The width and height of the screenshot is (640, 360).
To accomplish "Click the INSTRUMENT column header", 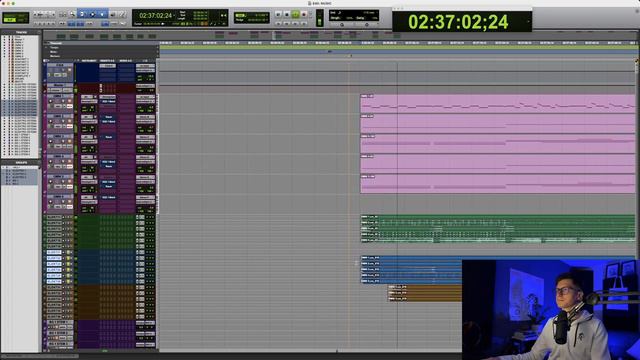I will [89, 61].
